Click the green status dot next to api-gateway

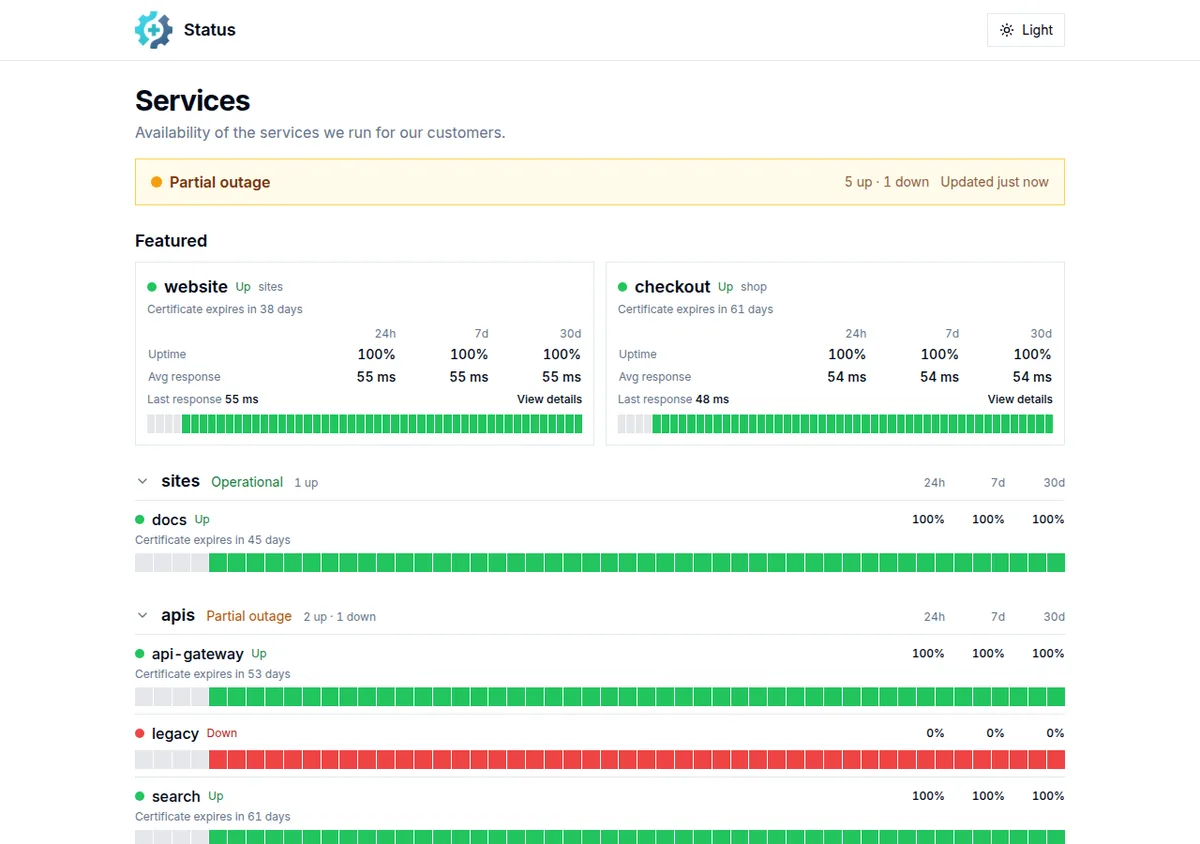tap(140, 653)
